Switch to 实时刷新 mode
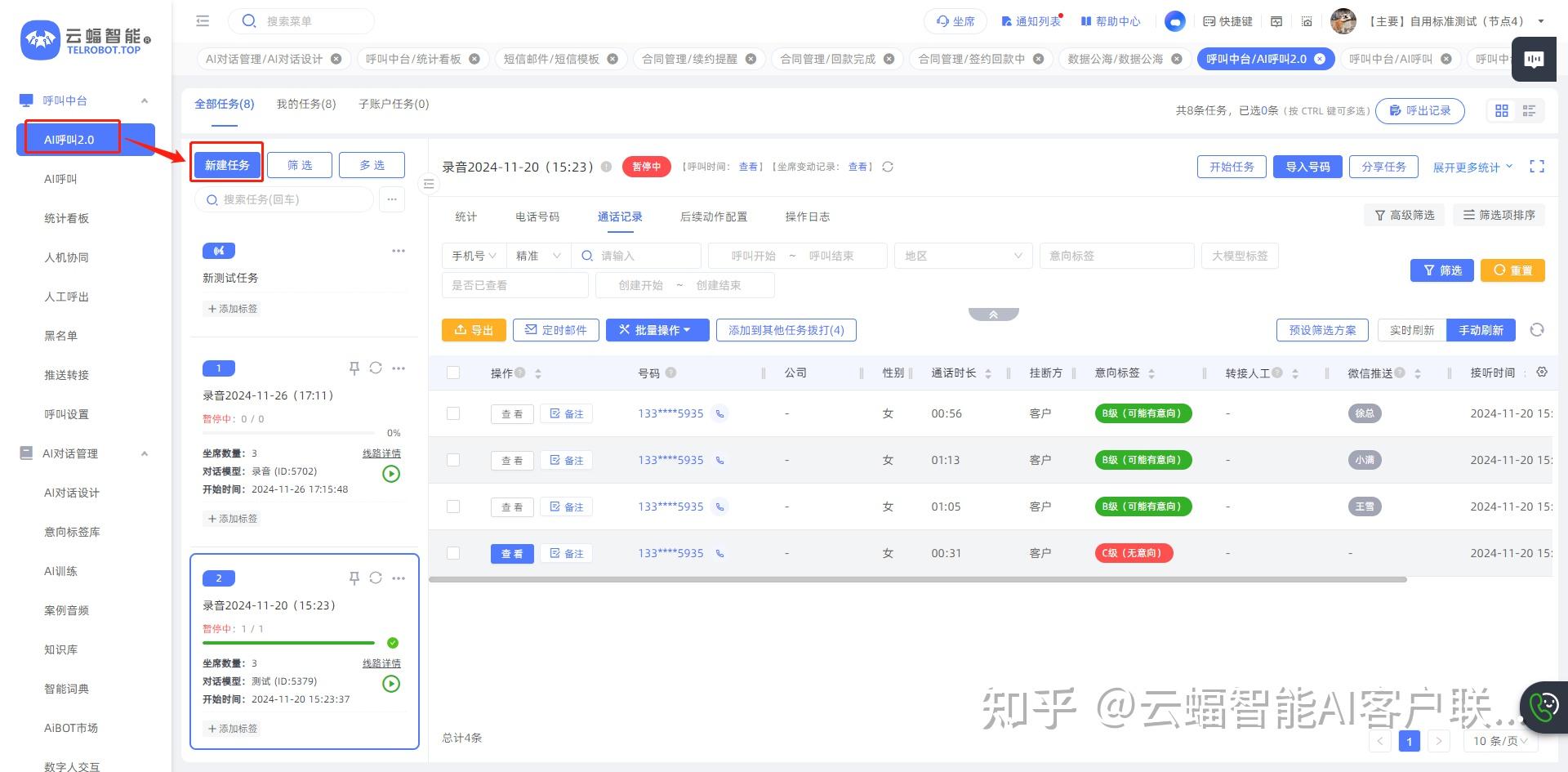Screen dimensions: 1568x772 [x=1412, y=330]
